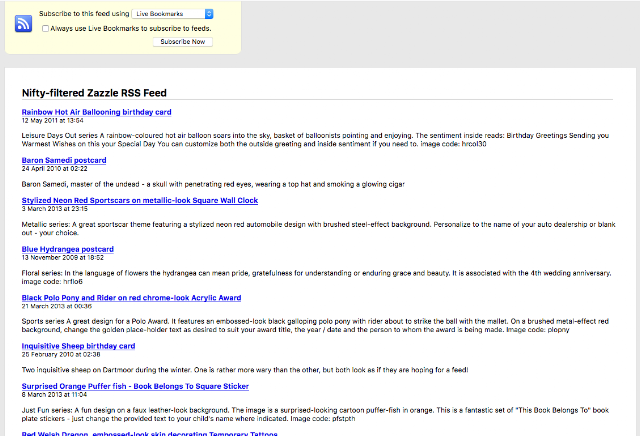Screen dimensions: 640x436
Task: Check Always use Live Bookmarks checkbox
Action: tap(45, 29)
